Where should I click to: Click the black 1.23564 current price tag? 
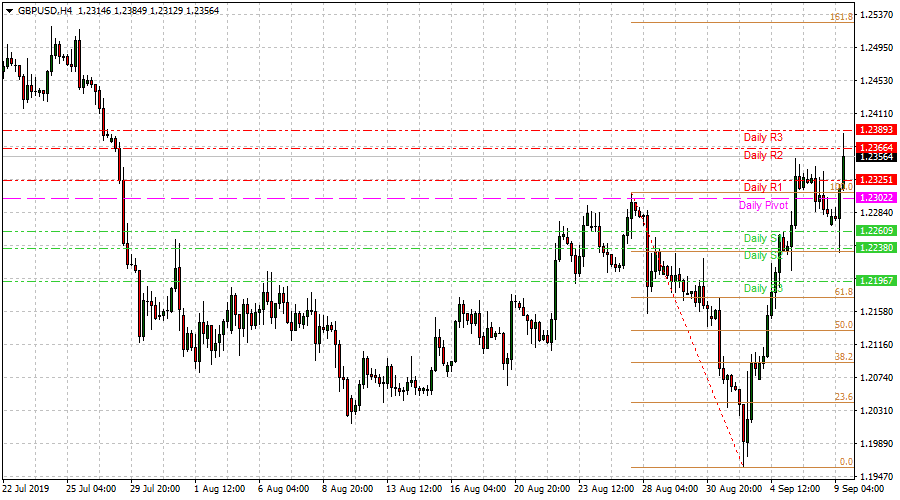tap(875, 157)
